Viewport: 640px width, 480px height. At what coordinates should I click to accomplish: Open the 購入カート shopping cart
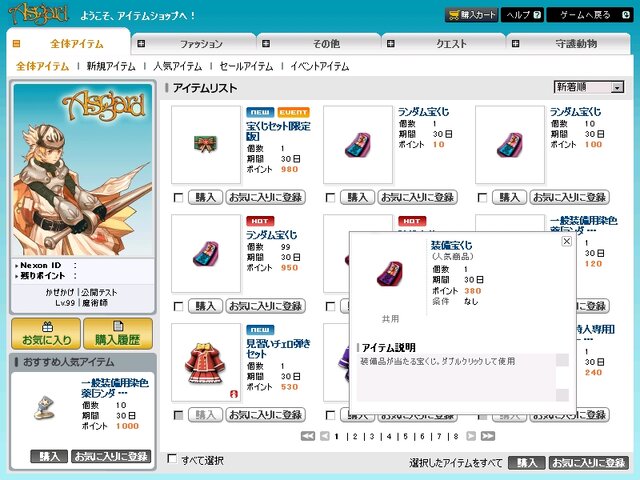tap(471, 15)
